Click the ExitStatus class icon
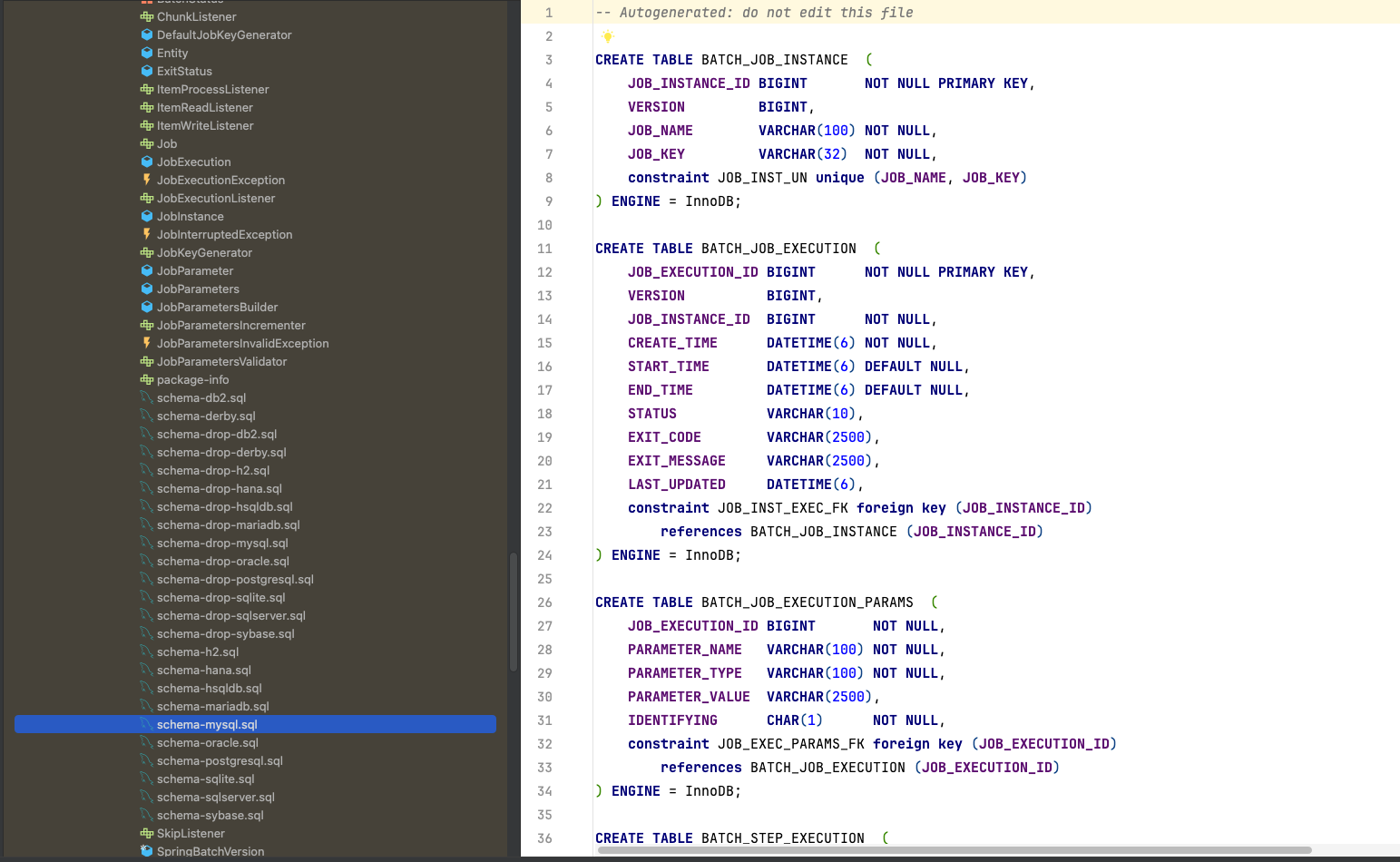Image resolution: width=1400 pixels, height=862 pixels. point(147,71)
